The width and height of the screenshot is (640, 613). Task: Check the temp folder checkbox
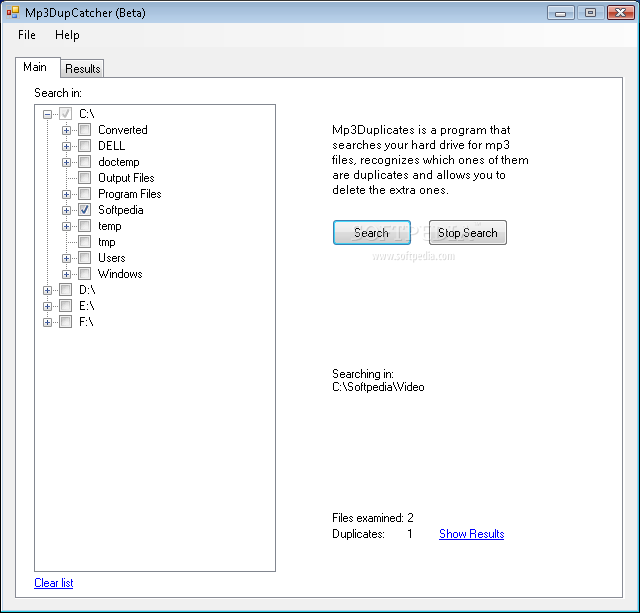coord(84,226)
